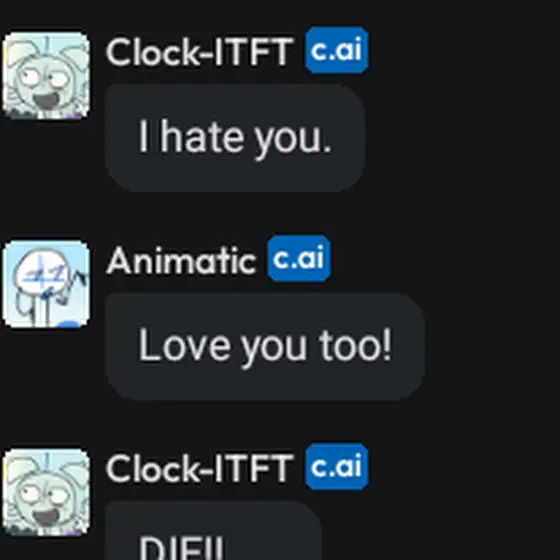Viewport: 560px width, 560px height.
Task: Click c.ai badge above the "DIE!!" bubble
Action: [337, 467]
